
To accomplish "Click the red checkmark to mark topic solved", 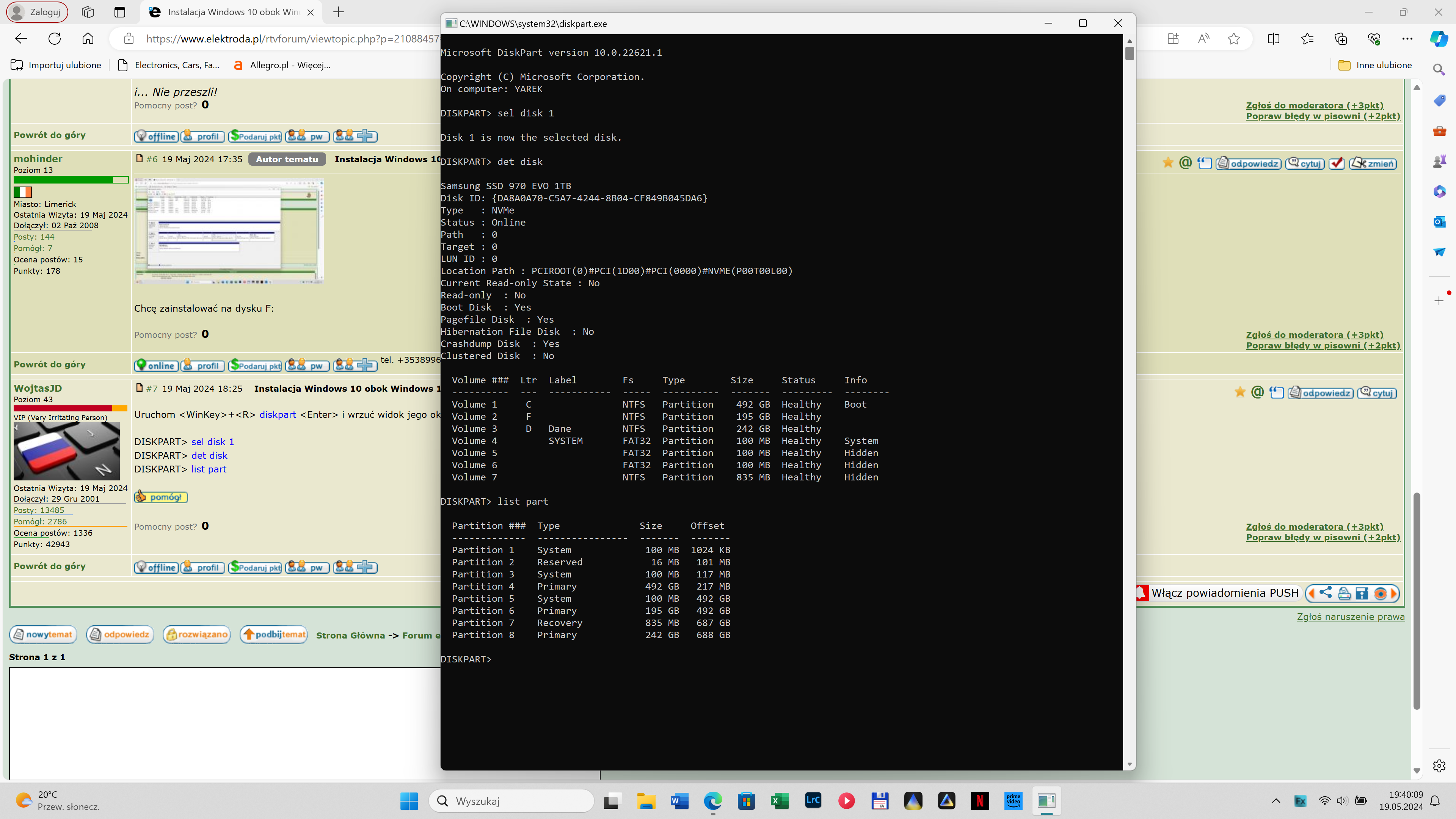I will [1337, 163].
